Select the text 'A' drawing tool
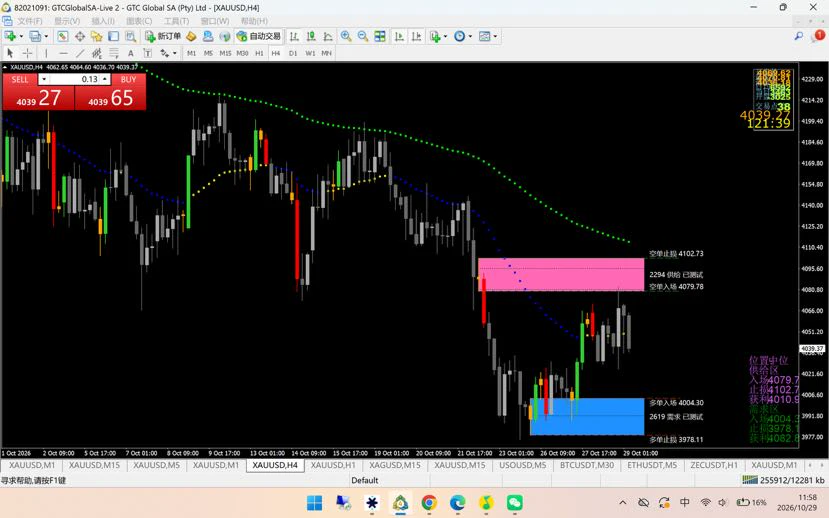 click(x=131, y=53)
